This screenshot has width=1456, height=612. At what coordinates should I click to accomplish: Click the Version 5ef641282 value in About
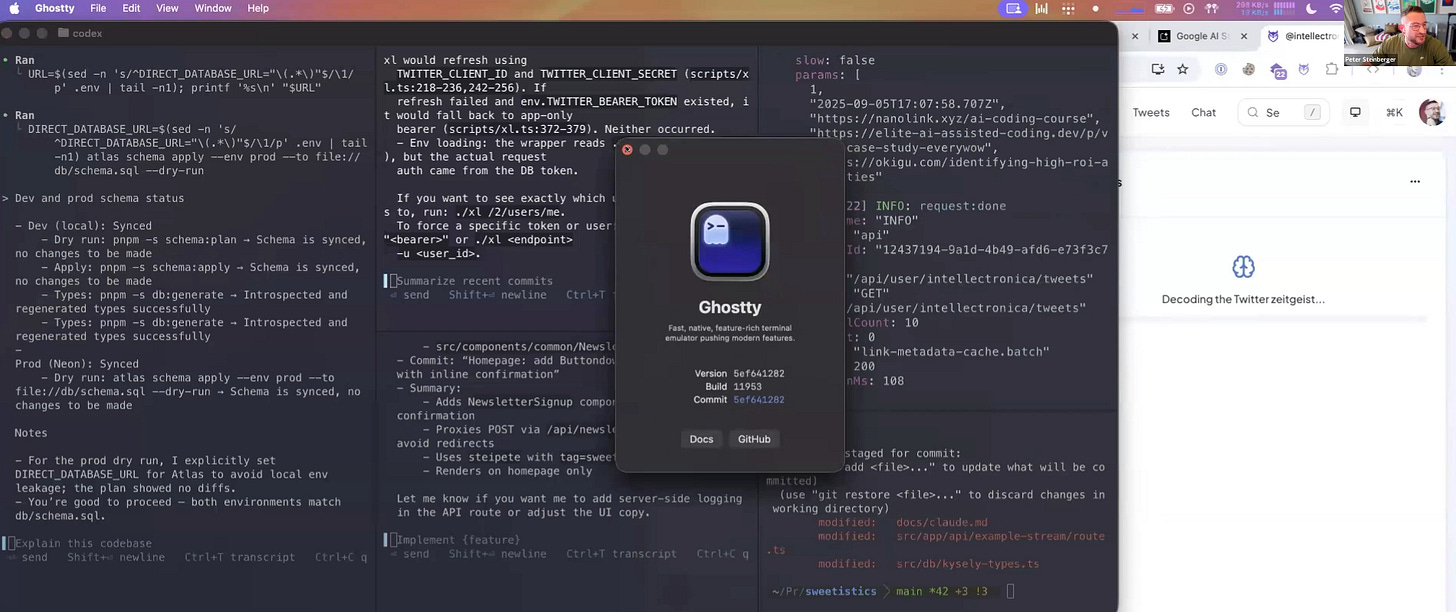coord(759,374)
